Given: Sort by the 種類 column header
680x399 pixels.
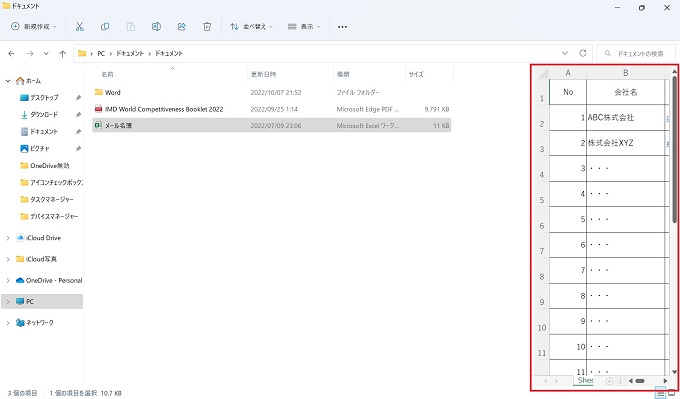Looking at the screenshot, I should 343,74.
